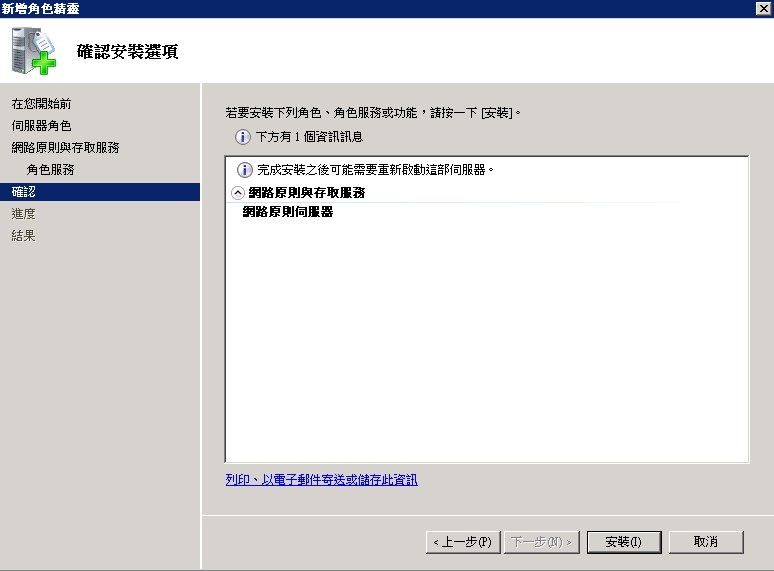Close the 新增角色精靈 window
The width and height of the screenshot is (774, 571).
point(764,8)
